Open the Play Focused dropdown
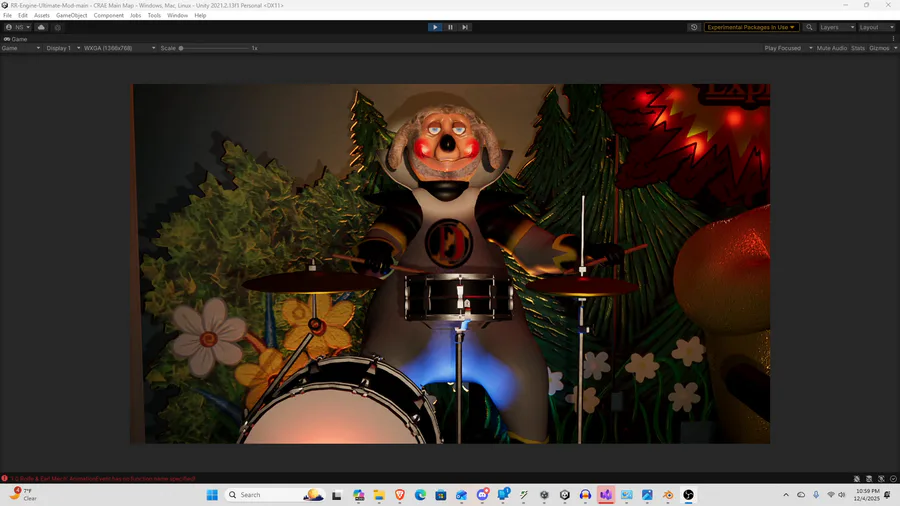 point(788,48)
